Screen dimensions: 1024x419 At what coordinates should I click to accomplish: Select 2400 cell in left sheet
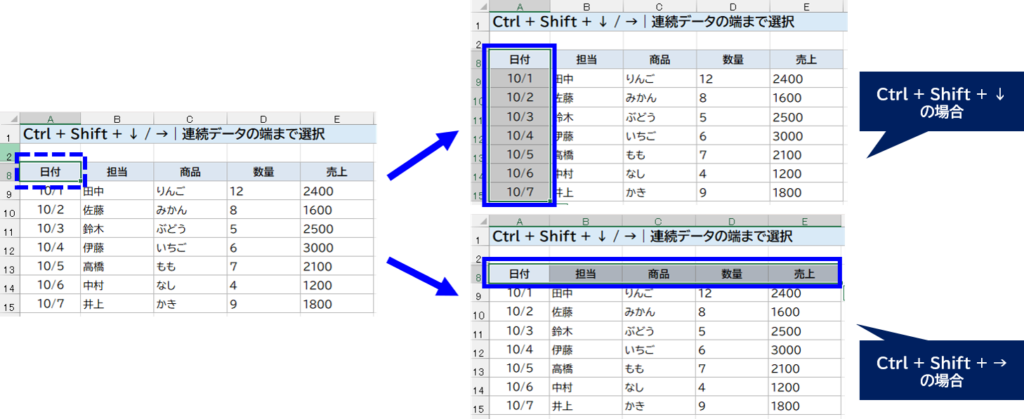coord(337,191)
